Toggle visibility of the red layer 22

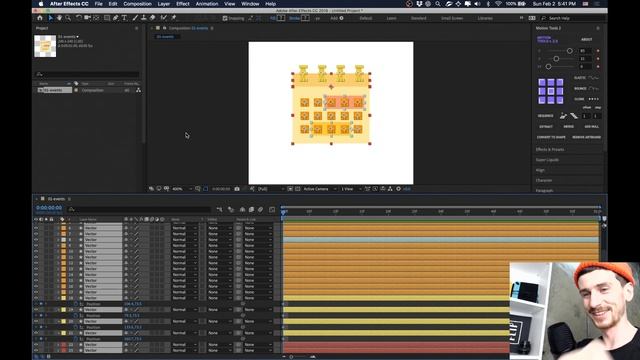(x=36, y=345)
